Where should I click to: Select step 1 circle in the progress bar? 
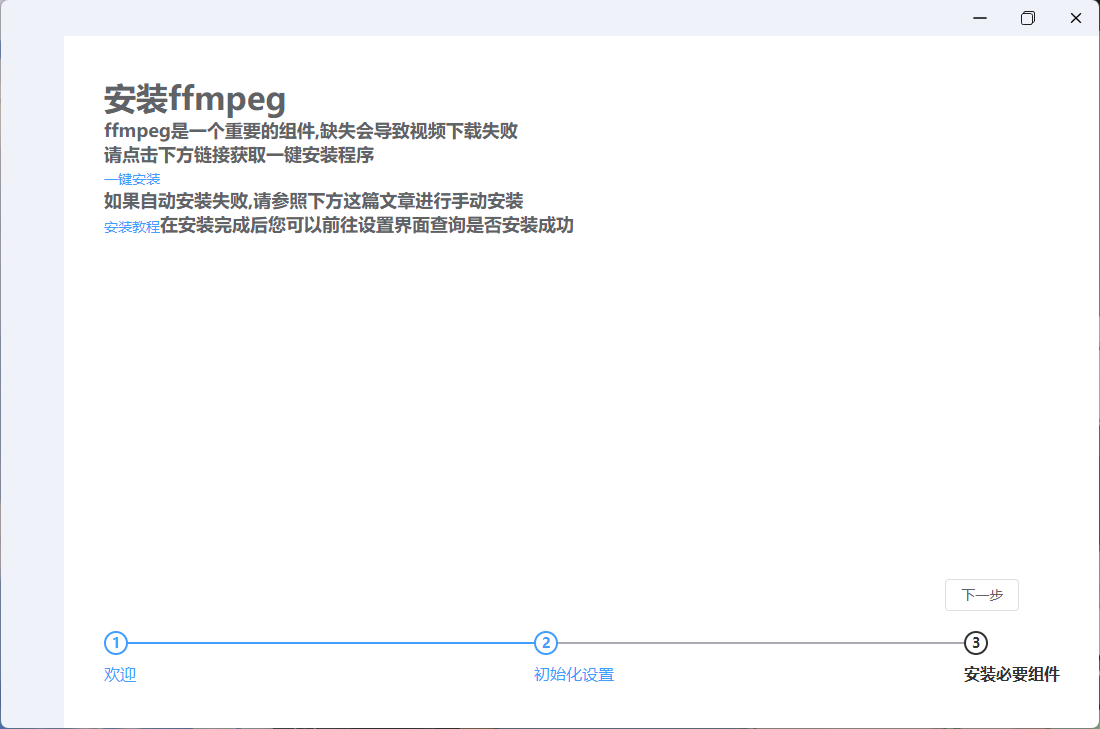pyautogui.click(x=116, y=643)
